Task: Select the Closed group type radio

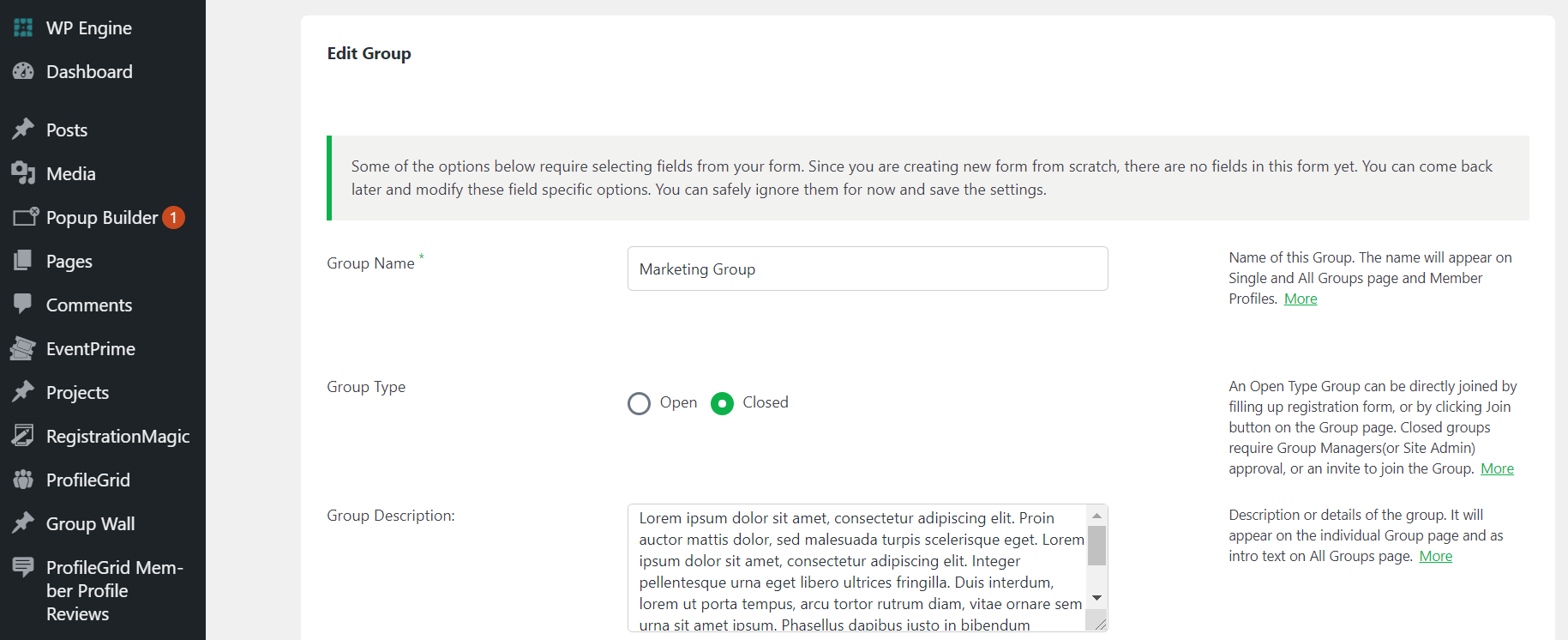Action: [x=722, y=403]
